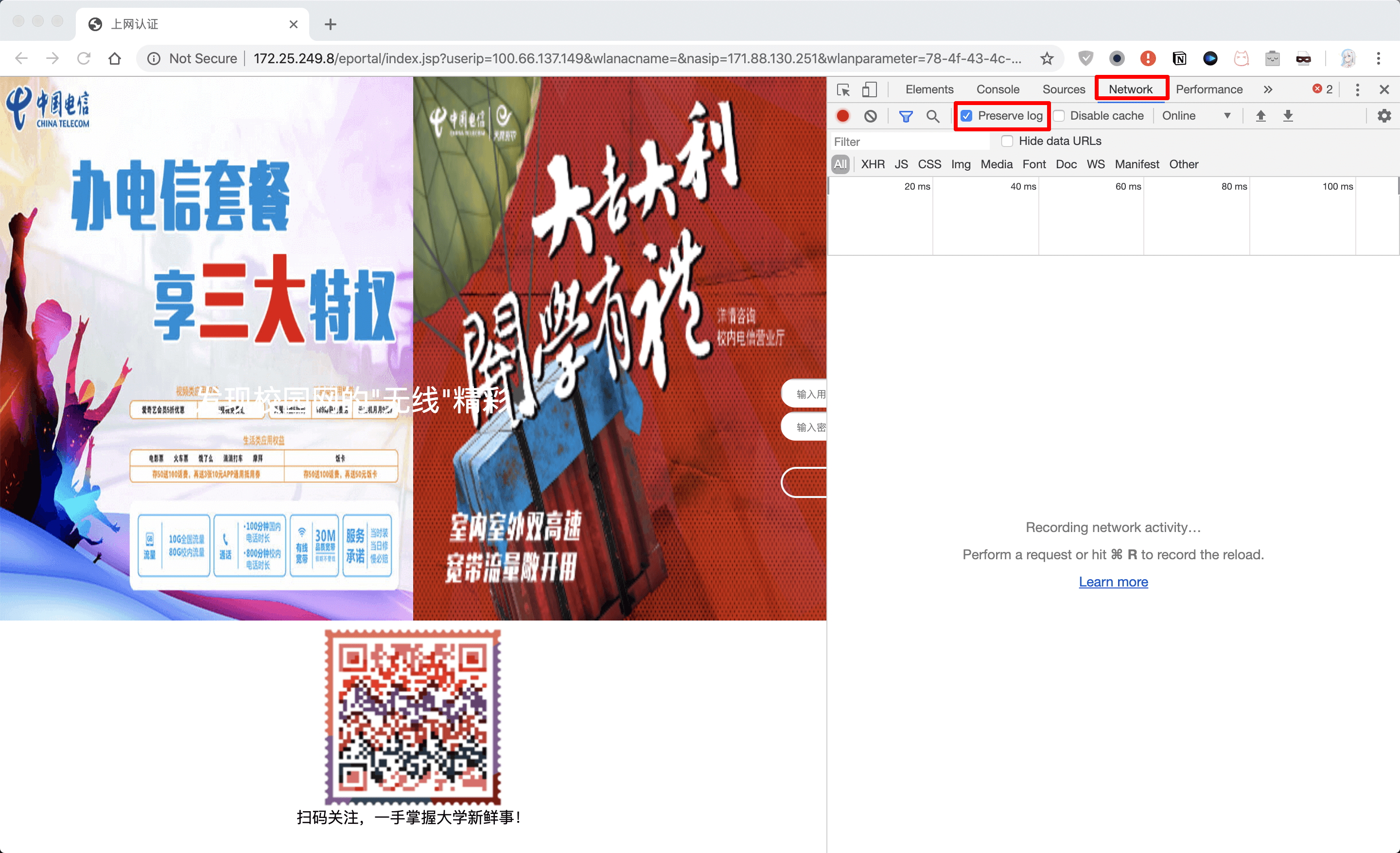Toggle the device toolbar icon

pos(869,90)
